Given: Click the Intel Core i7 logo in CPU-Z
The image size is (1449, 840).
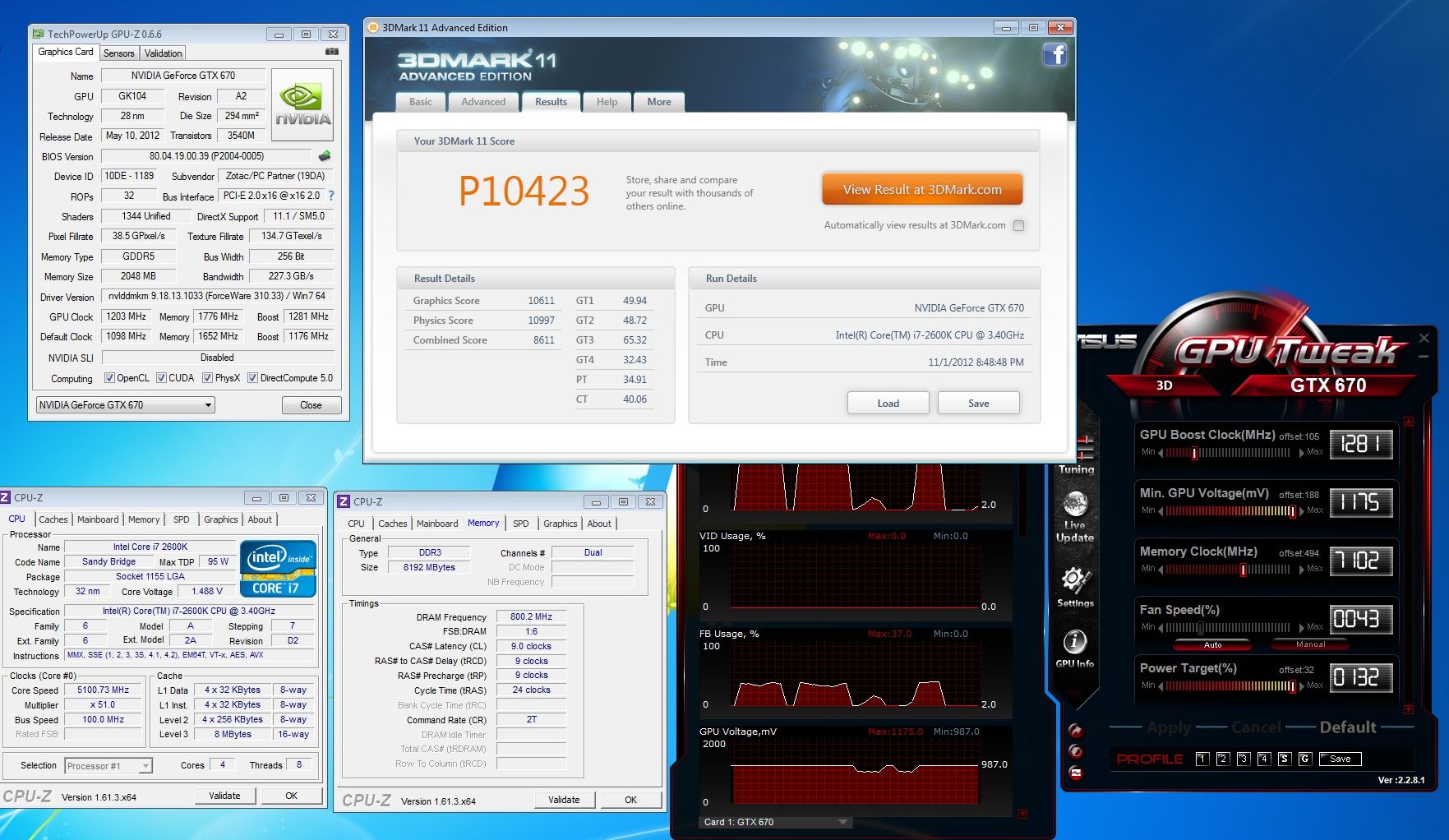Looking at the screenshot, I should [x=279, y=568].
